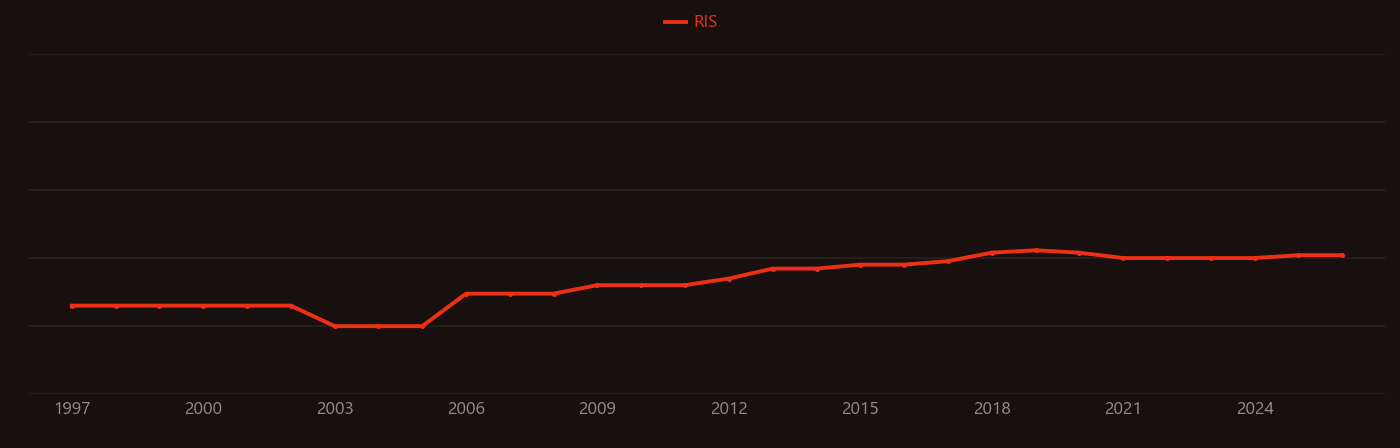Image resolution: width=1400 pixels, height=448 pixels.
Task: Select the RIS peak data point at 2019
Action: click(x=1036, y=250)
